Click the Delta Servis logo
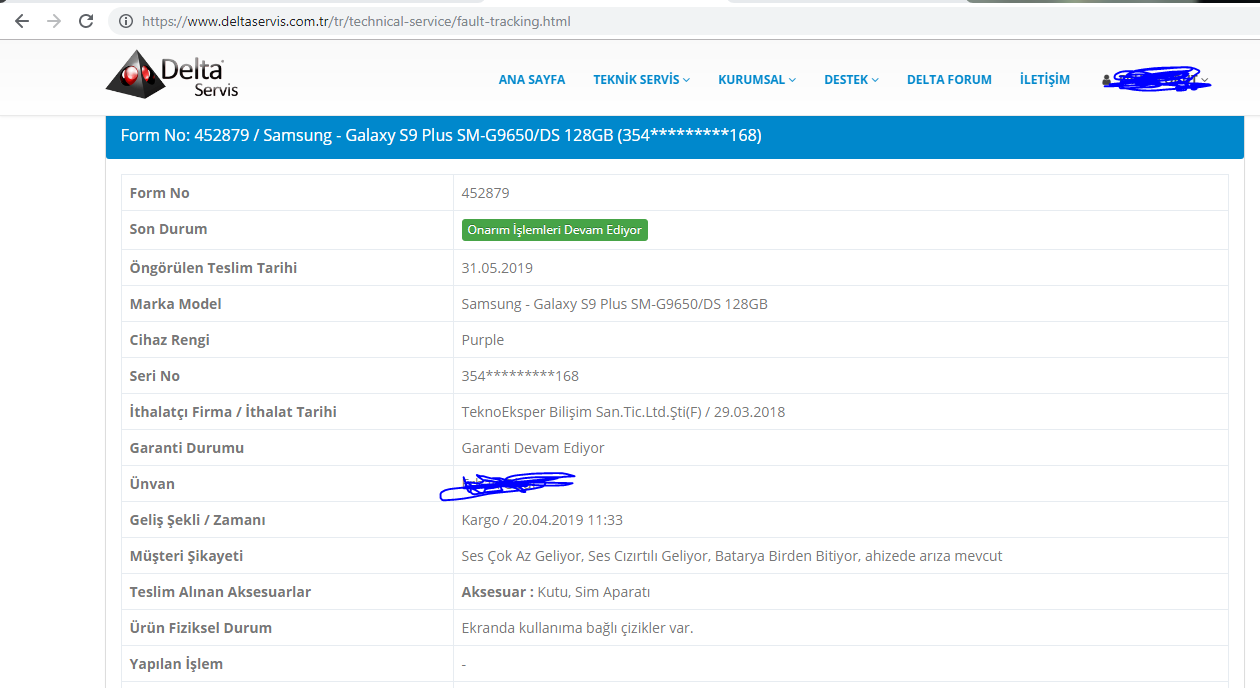Viewport: 1260px width, 688px height. [x=172, y=75]
